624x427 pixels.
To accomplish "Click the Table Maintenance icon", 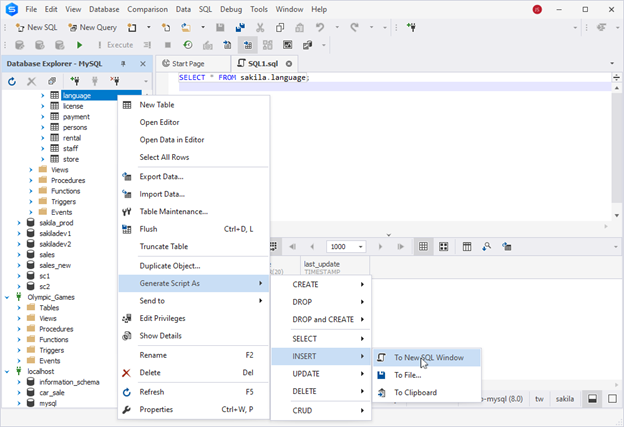I will (x=127, y=212).
